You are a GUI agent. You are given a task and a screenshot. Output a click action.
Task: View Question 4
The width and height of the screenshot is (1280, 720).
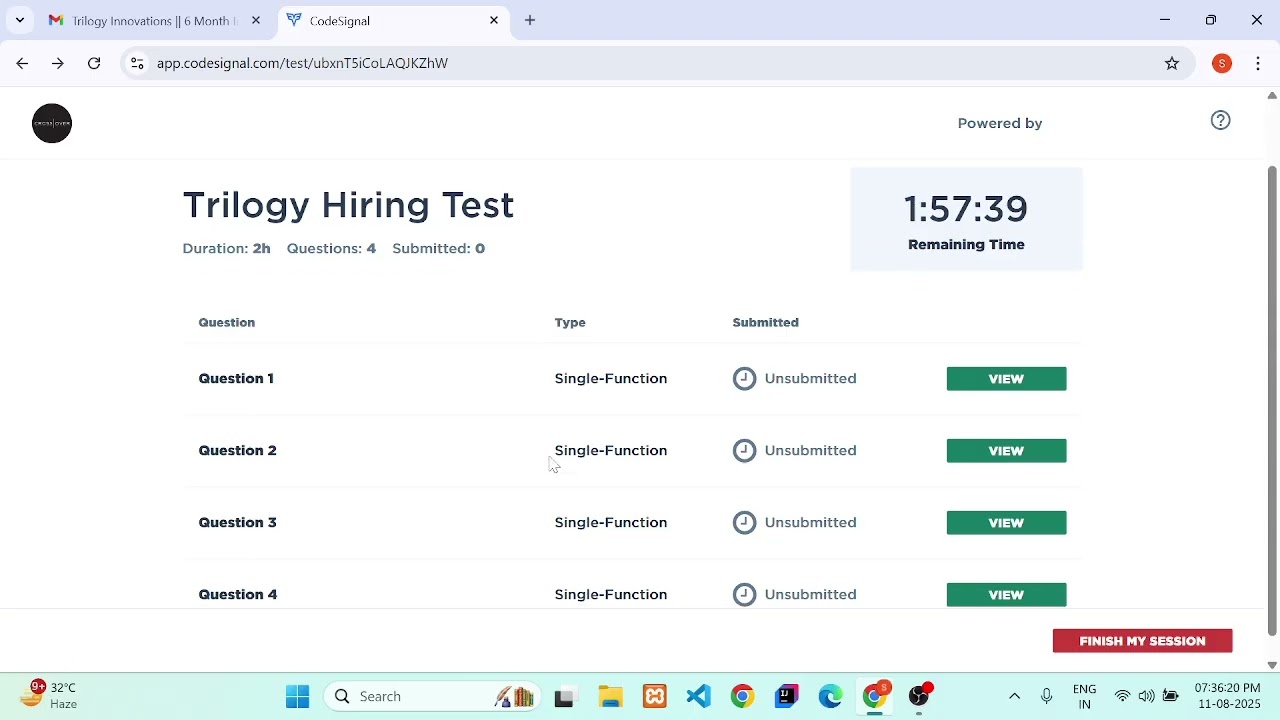1006,595
